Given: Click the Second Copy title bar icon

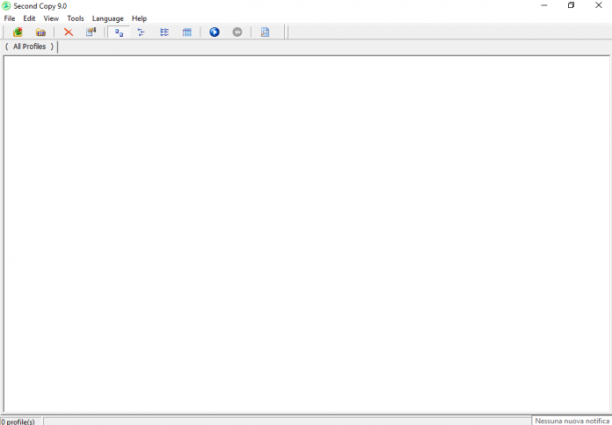Looking at the screenshot, I should tap(6, 6).
